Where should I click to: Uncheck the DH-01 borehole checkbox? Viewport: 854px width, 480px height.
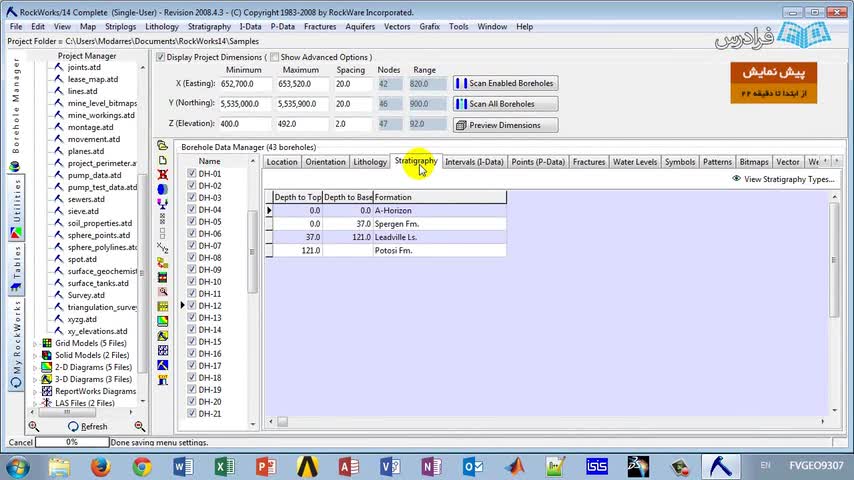pyautogui.click(x=192, y=173)
